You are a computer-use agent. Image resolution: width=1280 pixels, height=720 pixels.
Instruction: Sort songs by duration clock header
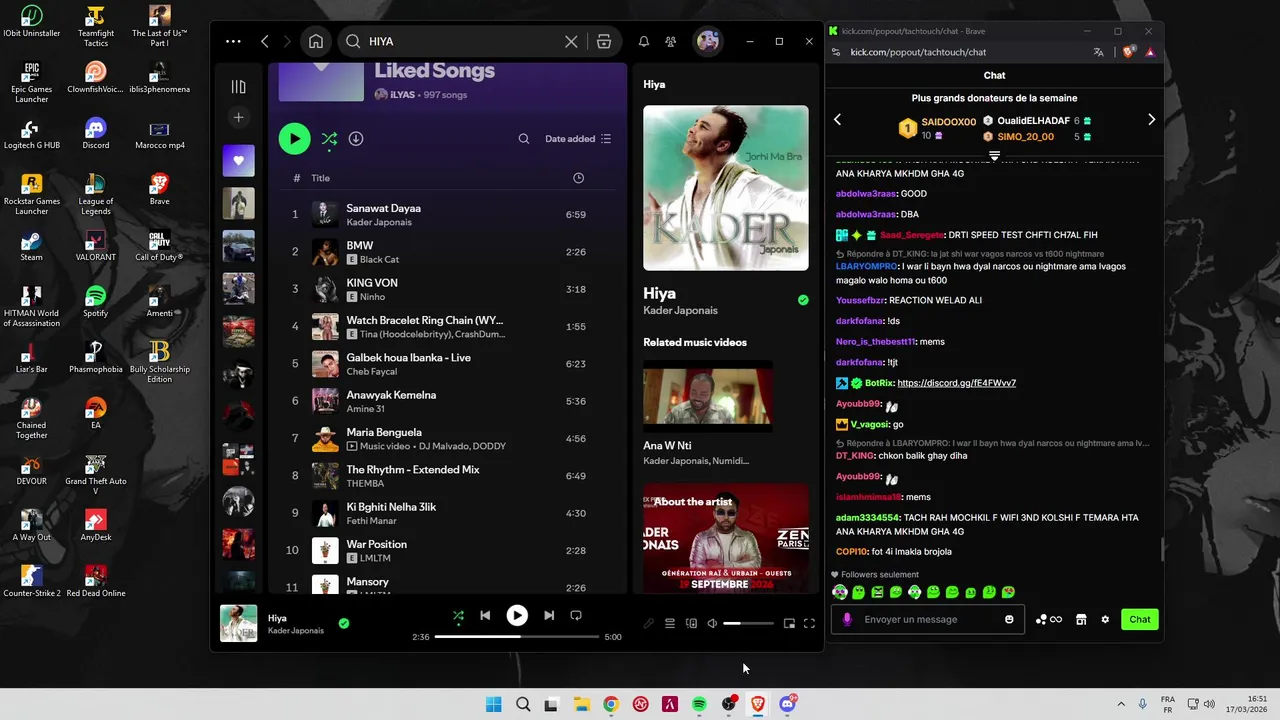pos(578,178)
